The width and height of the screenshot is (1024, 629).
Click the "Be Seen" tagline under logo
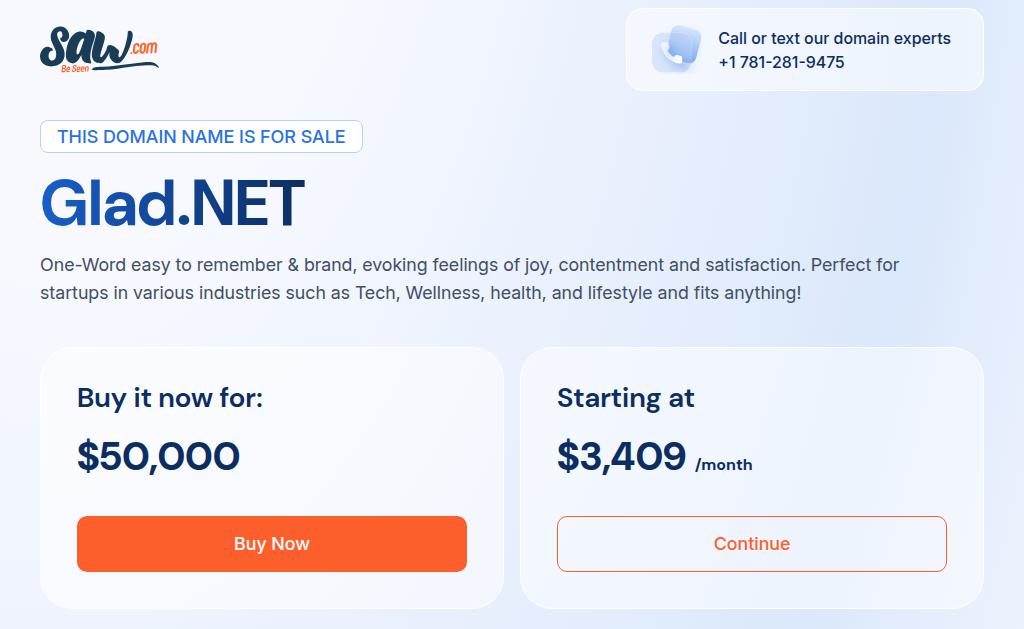pos(75,69)
